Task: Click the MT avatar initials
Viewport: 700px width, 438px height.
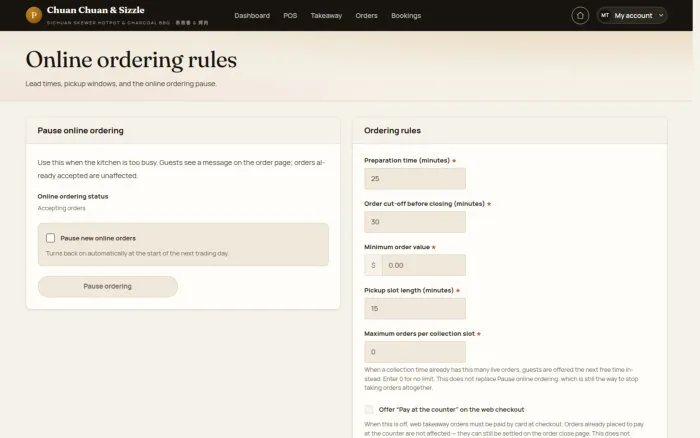Action: point(604,15)
